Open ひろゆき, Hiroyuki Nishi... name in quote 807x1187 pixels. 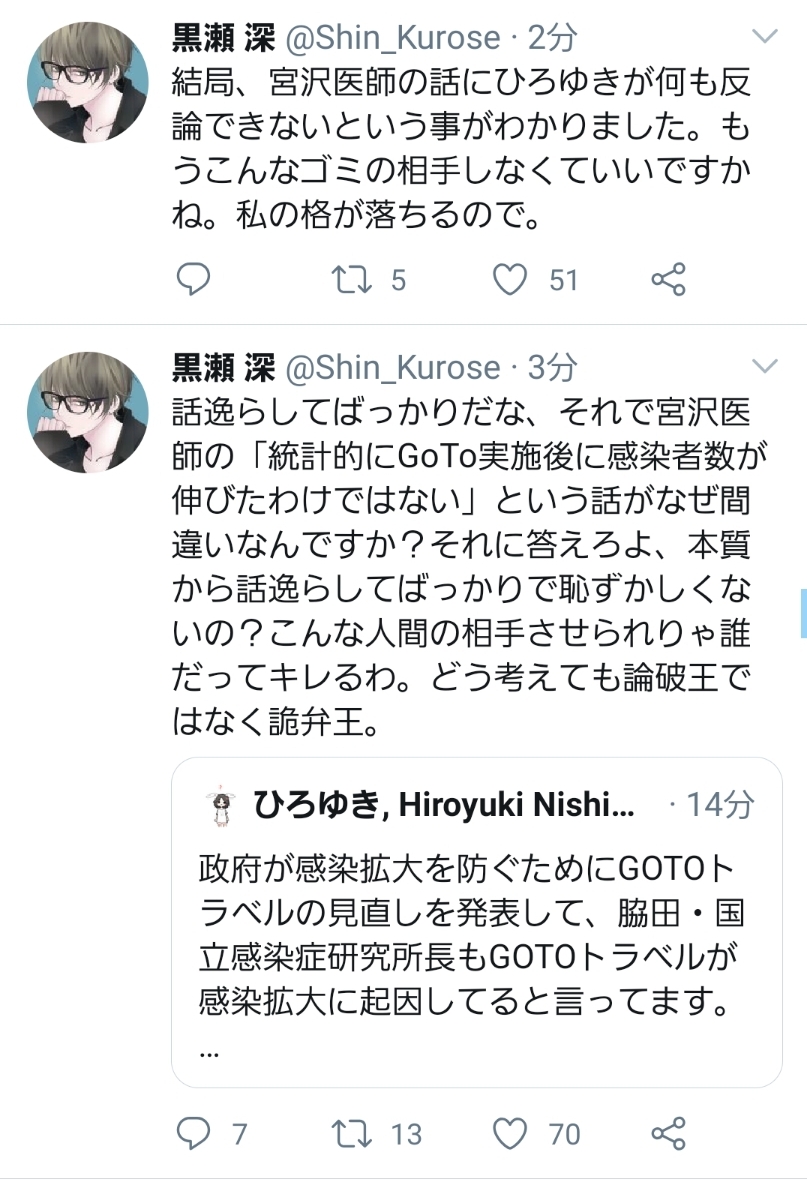[444, 805]
